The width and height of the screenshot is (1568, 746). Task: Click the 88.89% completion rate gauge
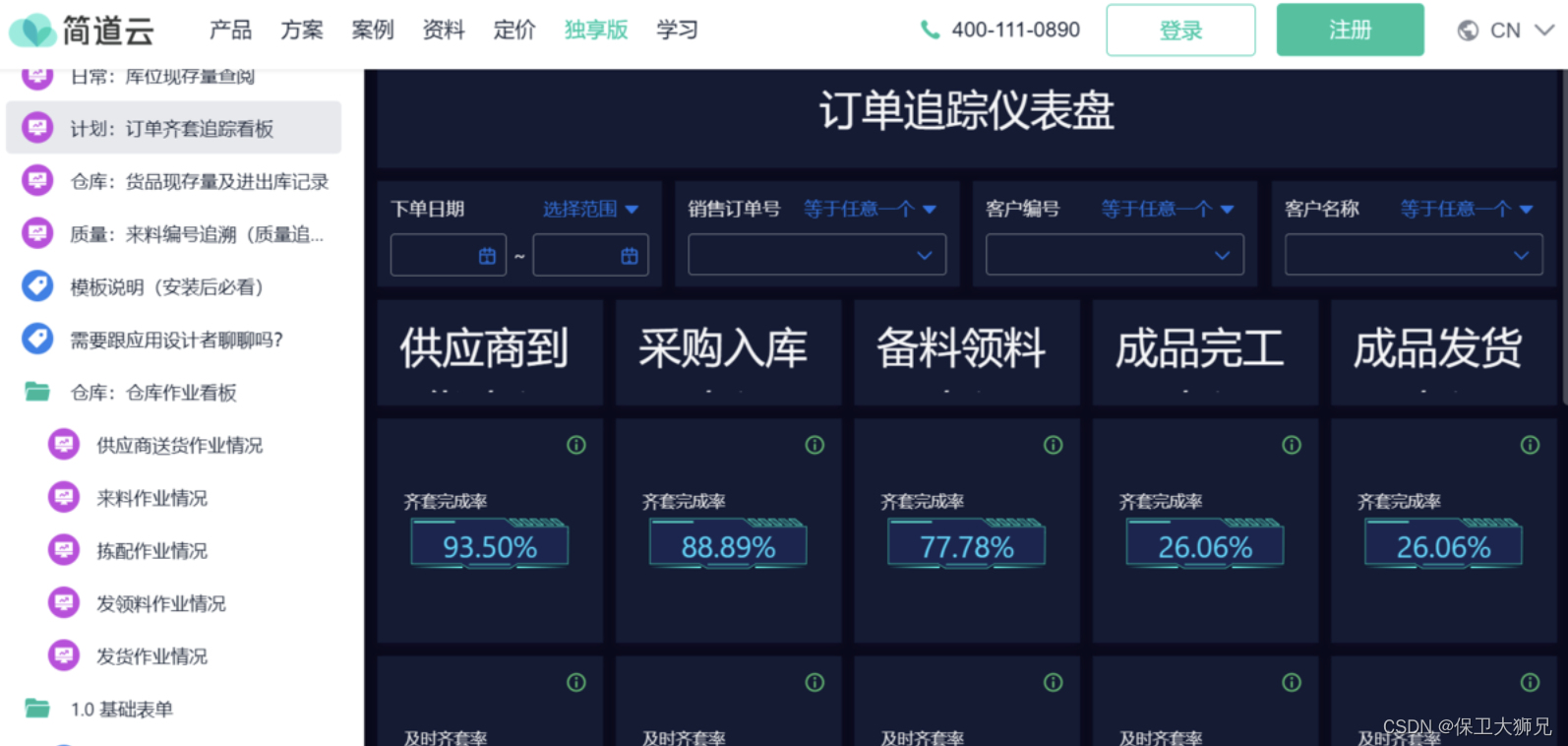pyautogui.click(x=728, y=543)
